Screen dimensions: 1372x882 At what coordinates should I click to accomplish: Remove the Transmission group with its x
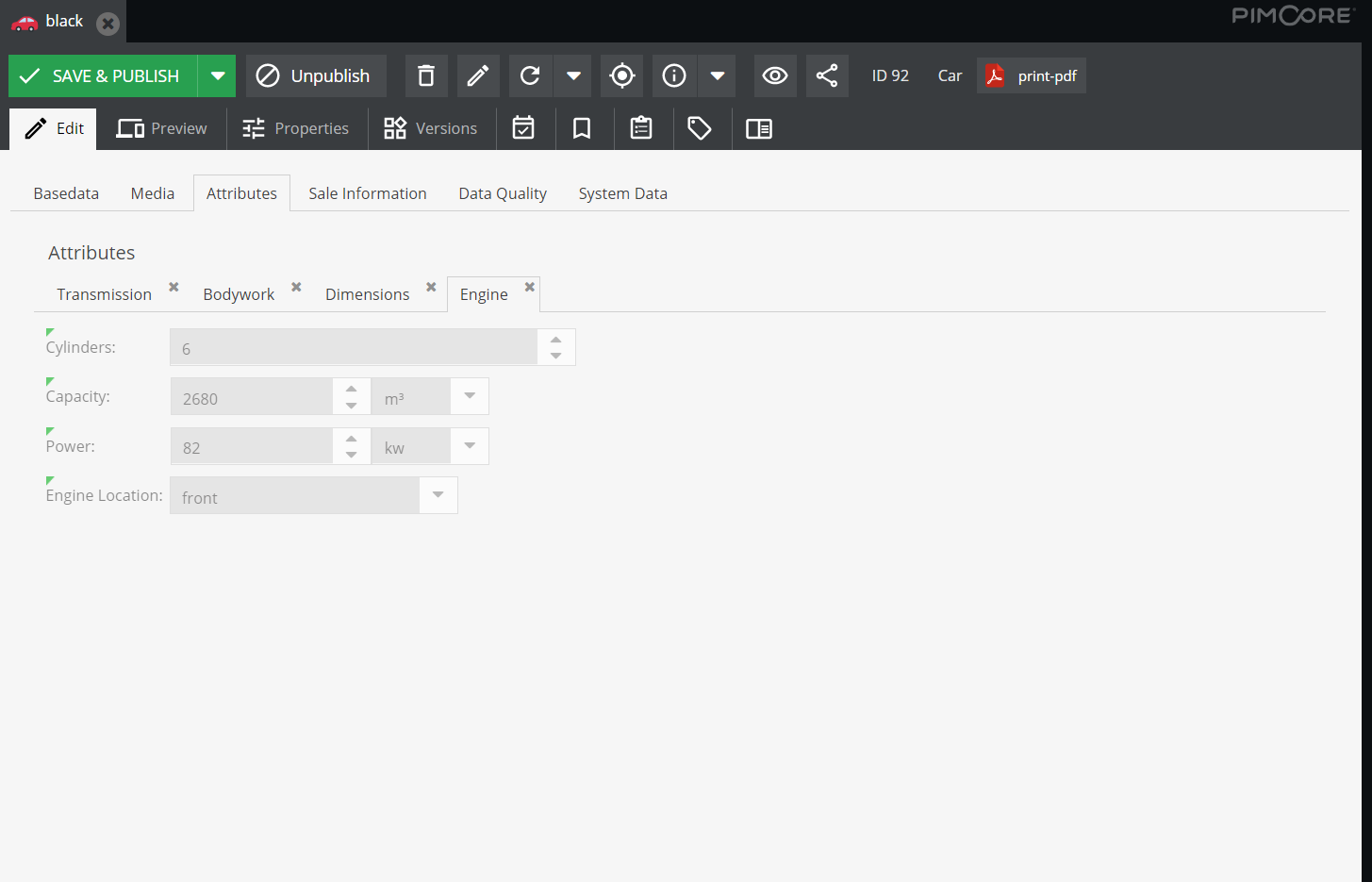(174, 287)
